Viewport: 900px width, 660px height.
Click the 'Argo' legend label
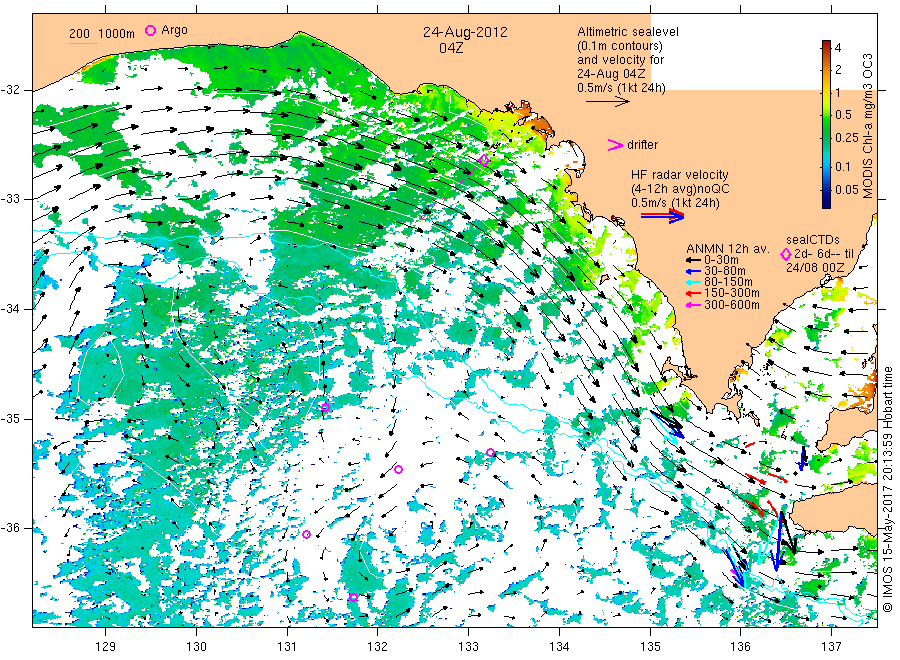[174, 30]
